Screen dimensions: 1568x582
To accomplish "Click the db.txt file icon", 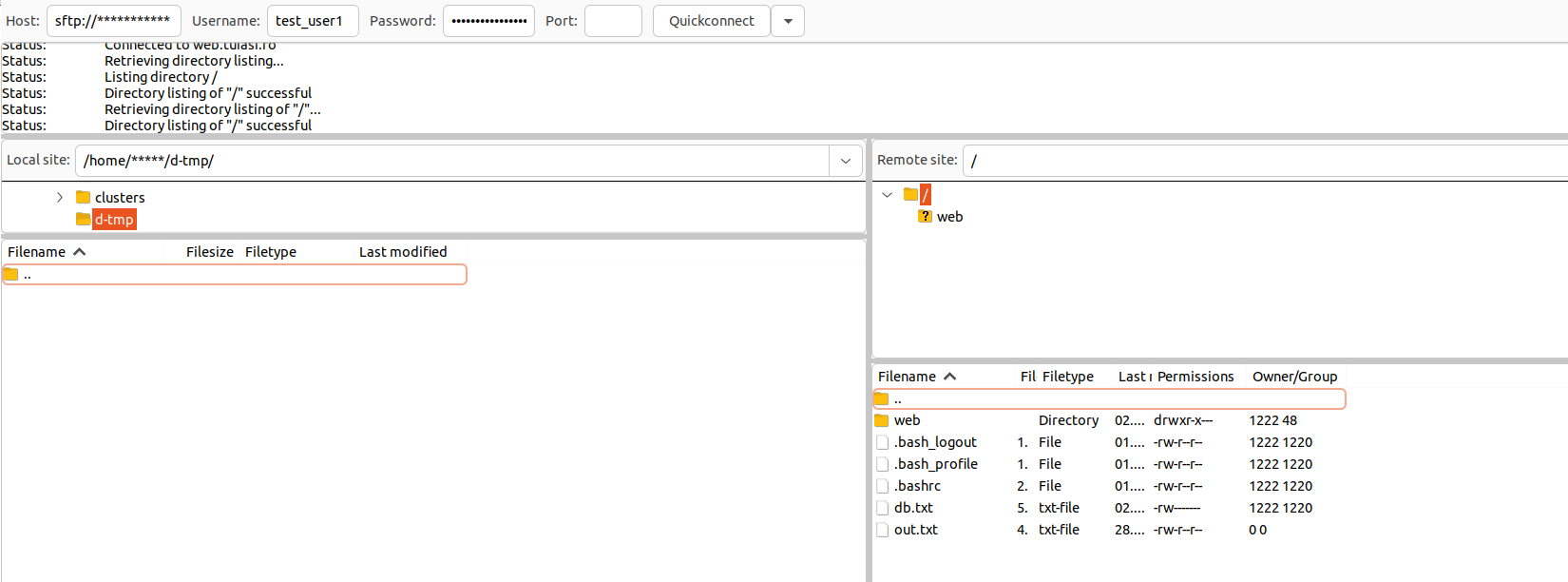I will [882, 508].
